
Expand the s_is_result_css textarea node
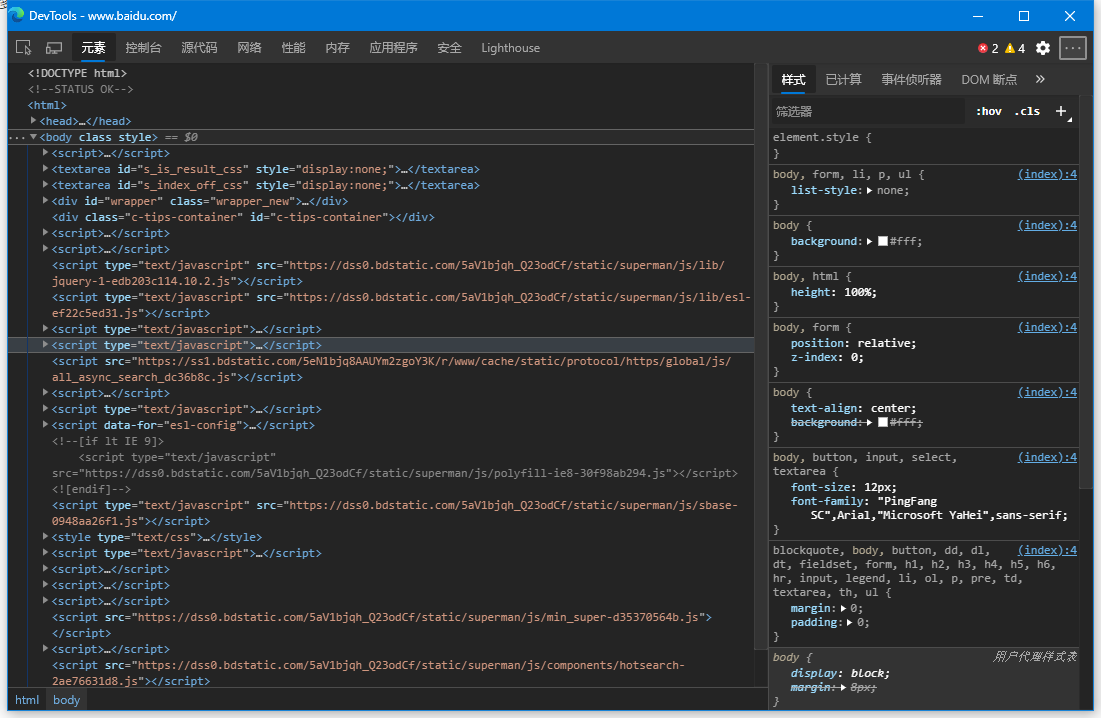tap(46, 168)
